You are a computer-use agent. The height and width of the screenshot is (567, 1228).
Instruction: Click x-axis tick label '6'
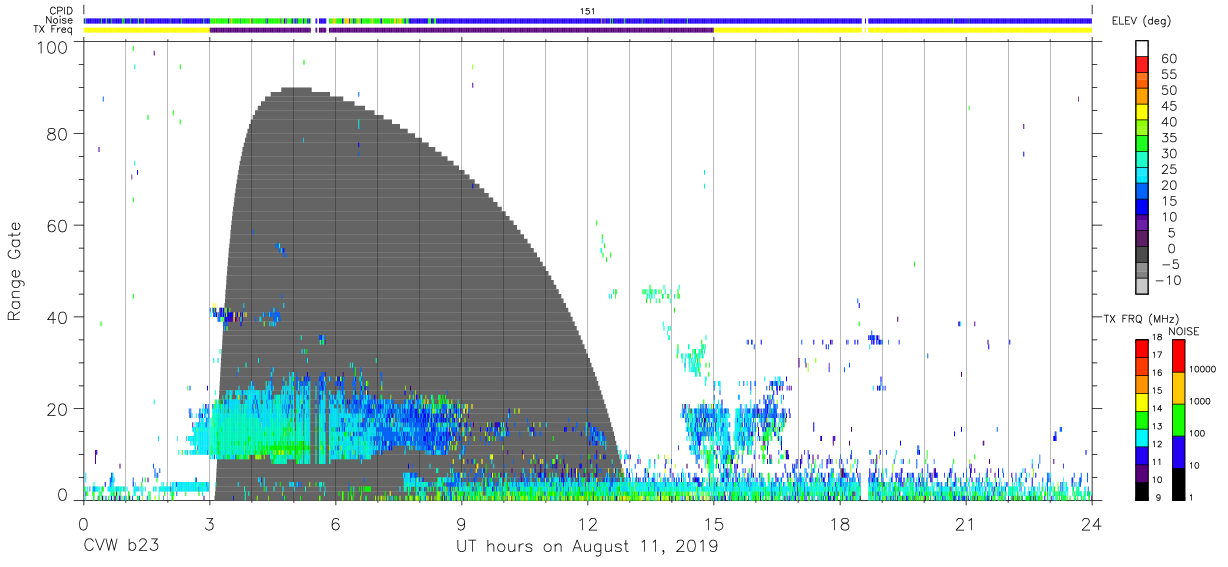(335, 525)
